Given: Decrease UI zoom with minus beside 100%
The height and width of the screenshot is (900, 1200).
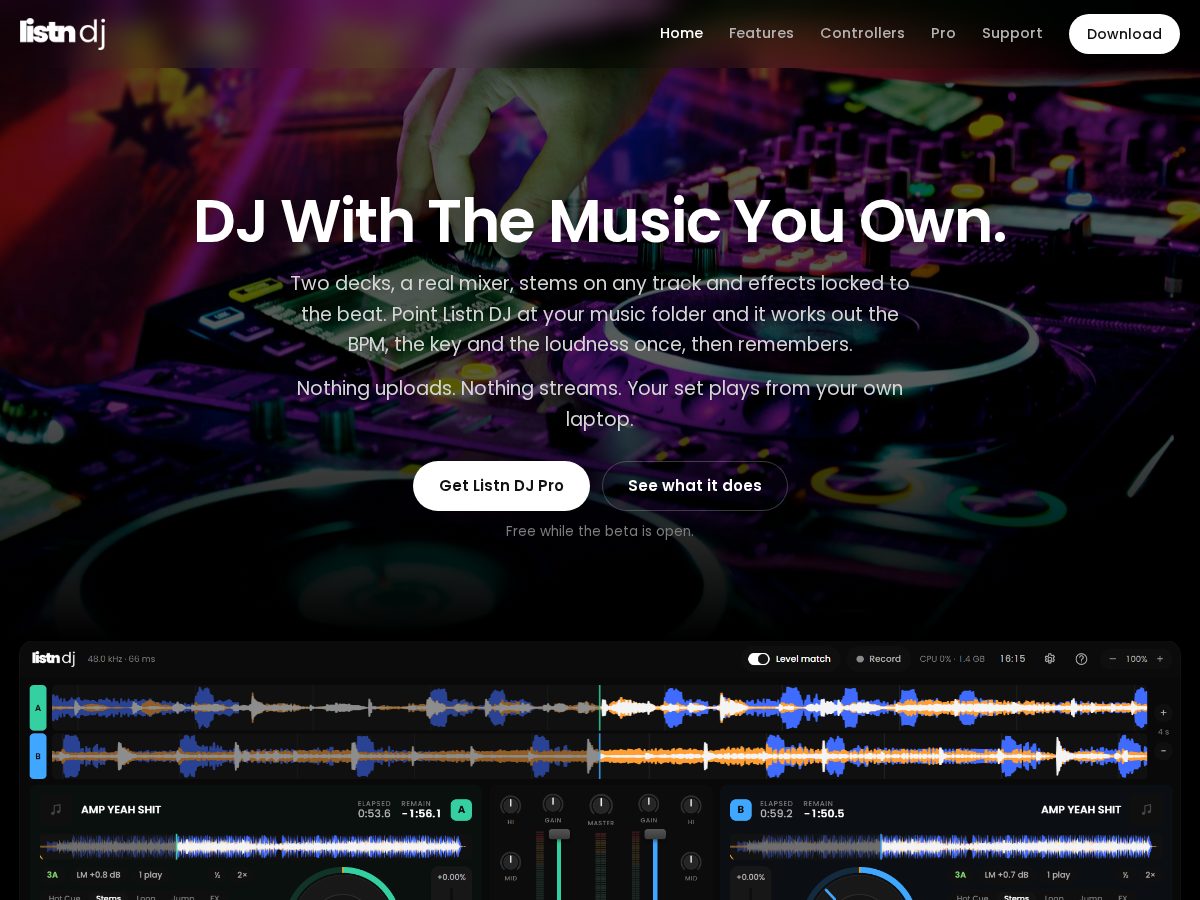Looking at the screenshot, I should pyautogui.click(x=1112, y=659).
